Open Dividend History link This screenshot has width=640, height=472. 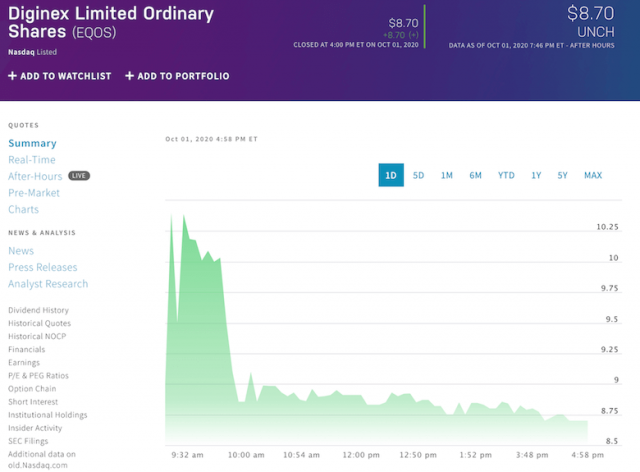pyautogui.click(x=39, y=310)
